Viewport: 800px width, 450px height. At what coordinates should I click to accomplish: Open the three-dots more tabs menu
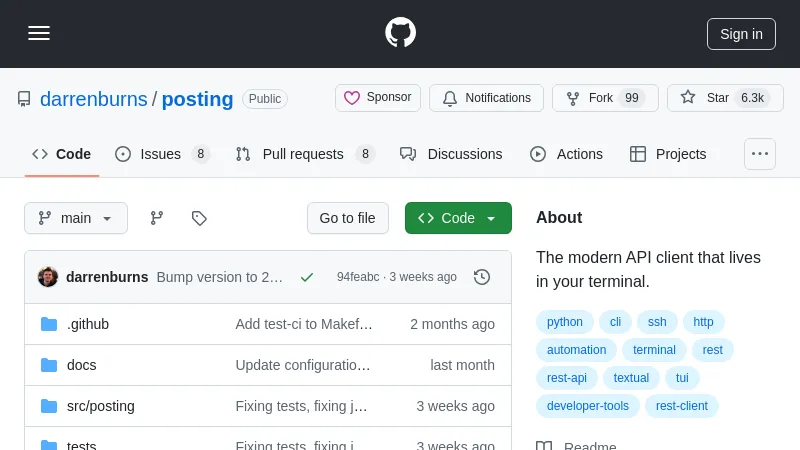[x=760, y=154]
